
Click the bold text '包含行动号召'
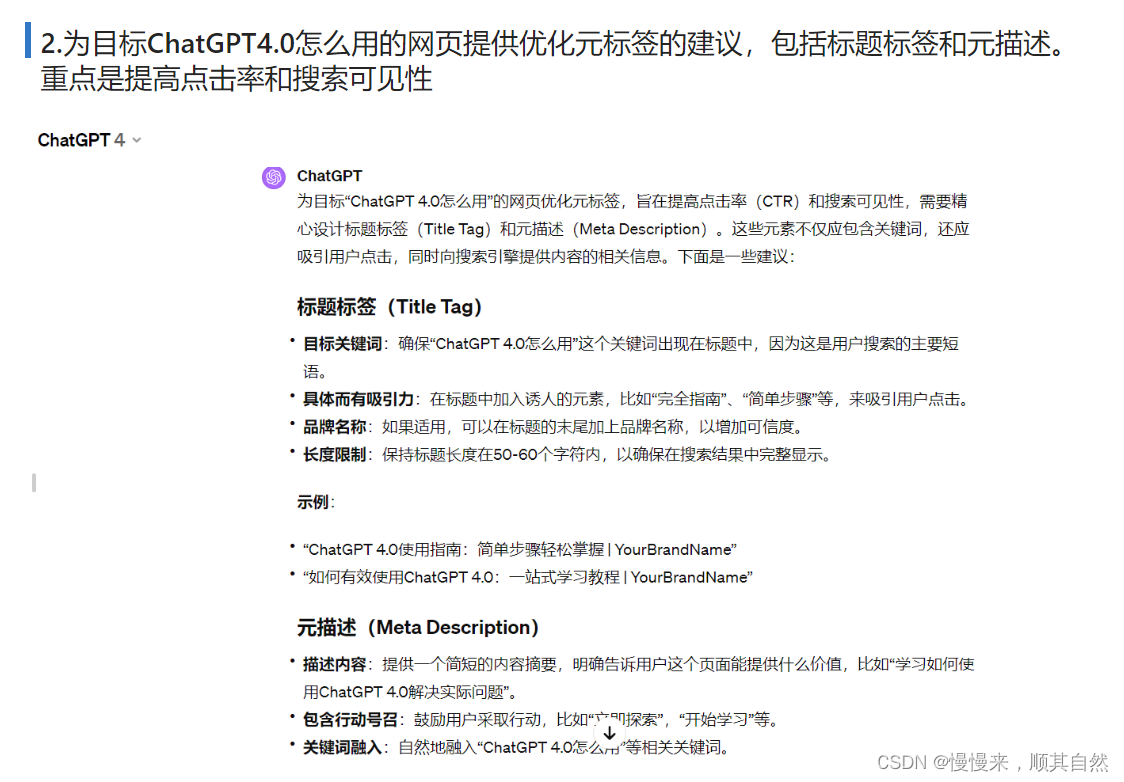[350, 720]
